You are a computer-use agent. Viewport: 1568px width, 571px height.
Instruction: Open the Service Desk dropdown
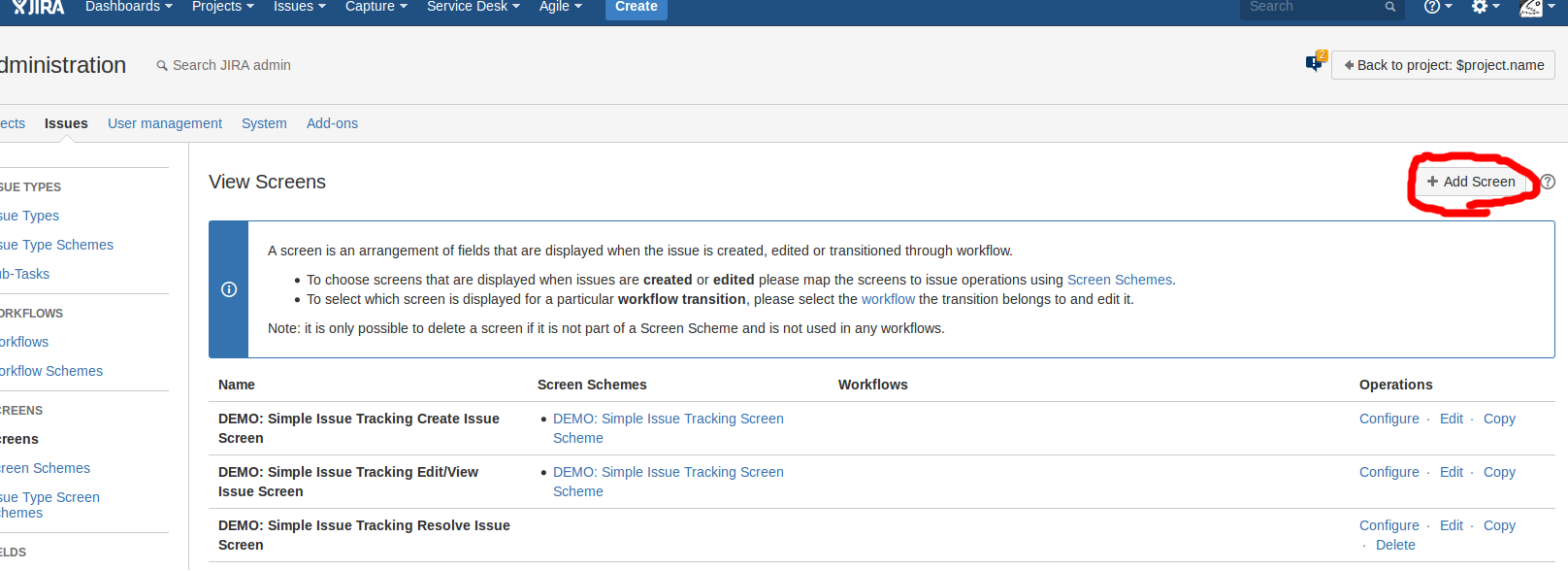[473, 7]
